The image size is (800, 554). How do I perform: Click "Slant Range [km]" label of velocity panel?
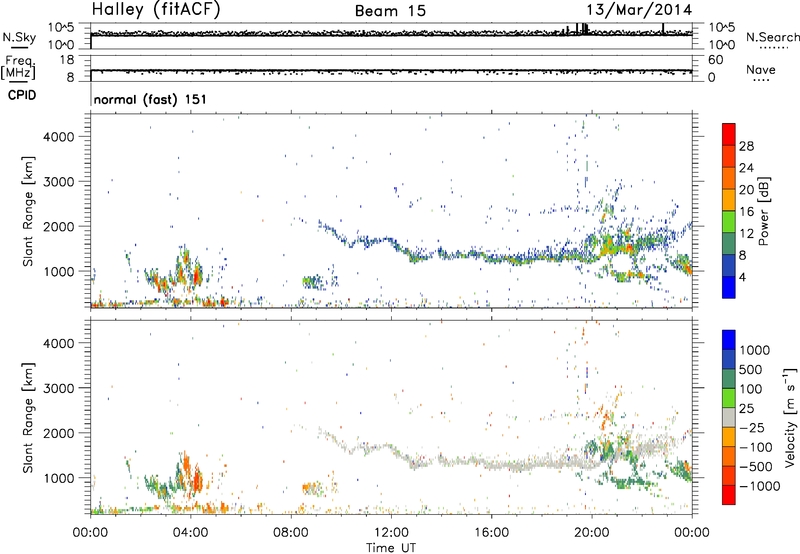[28, 417]
